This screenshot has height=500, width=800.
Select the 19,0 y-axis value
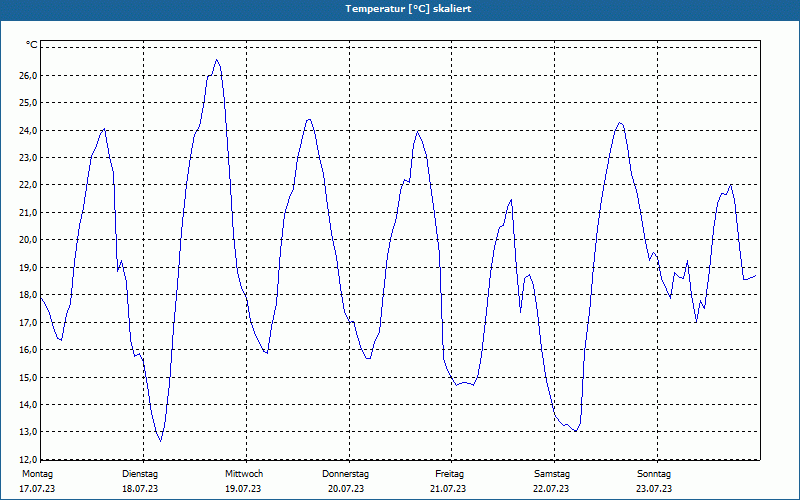[29, 268]
